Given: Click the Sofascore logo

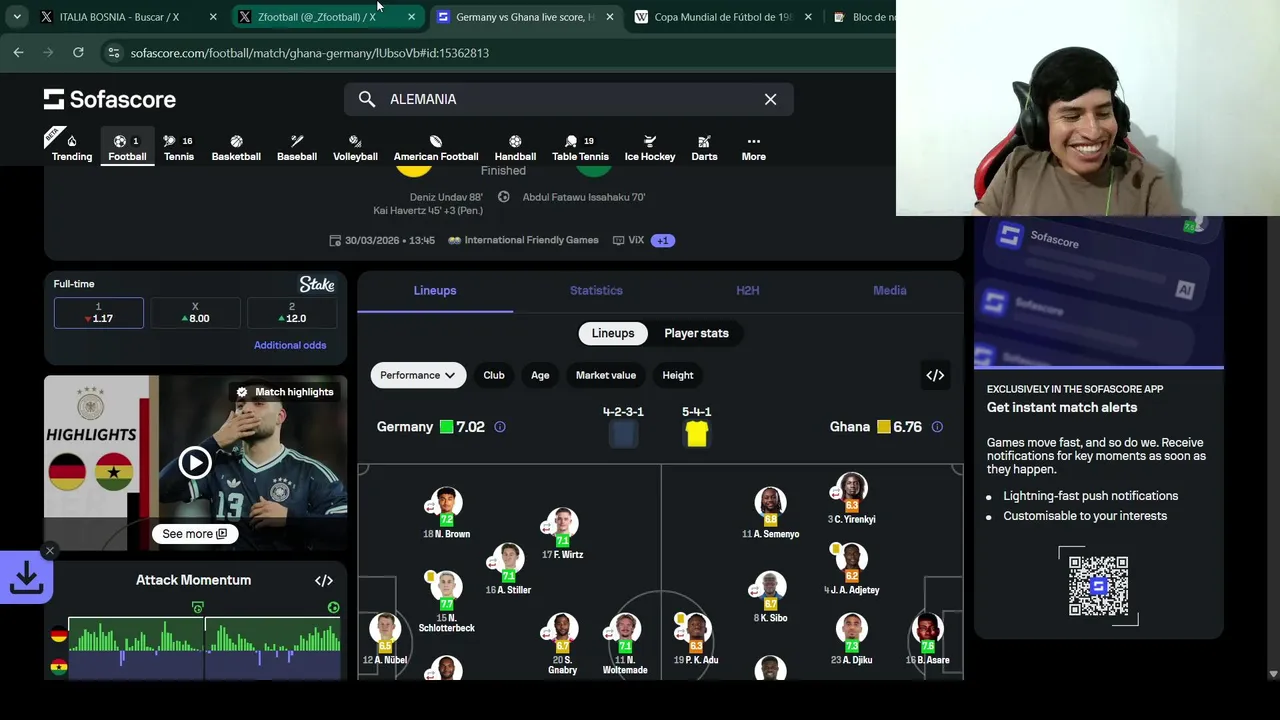Looking at the screenshot, I should (110, 99).
